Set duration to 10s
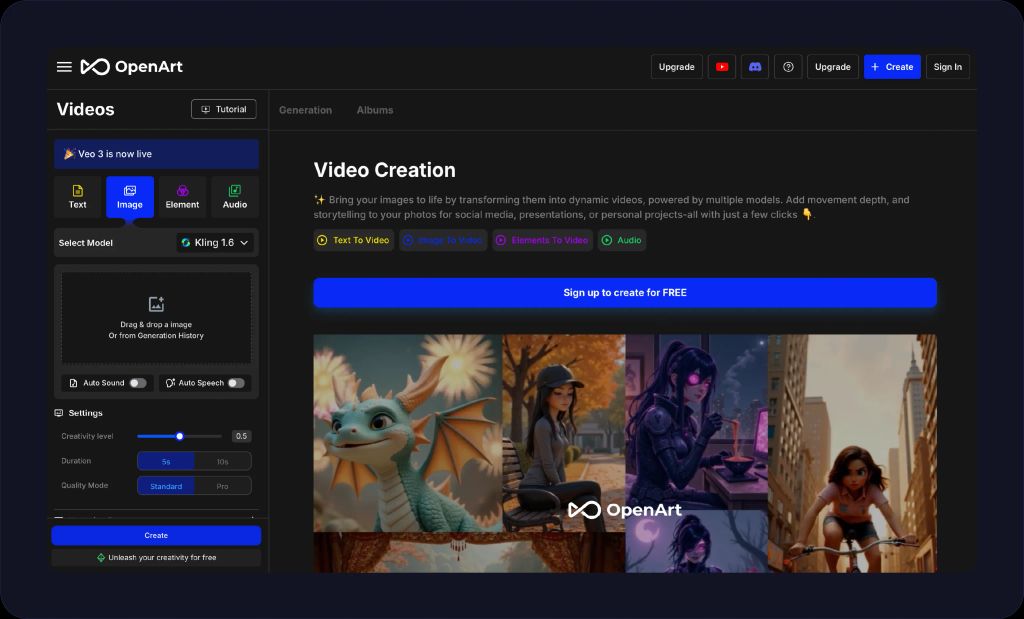Screen dimensions: 1024x619 pyautogui.click(x=222, y=461)
